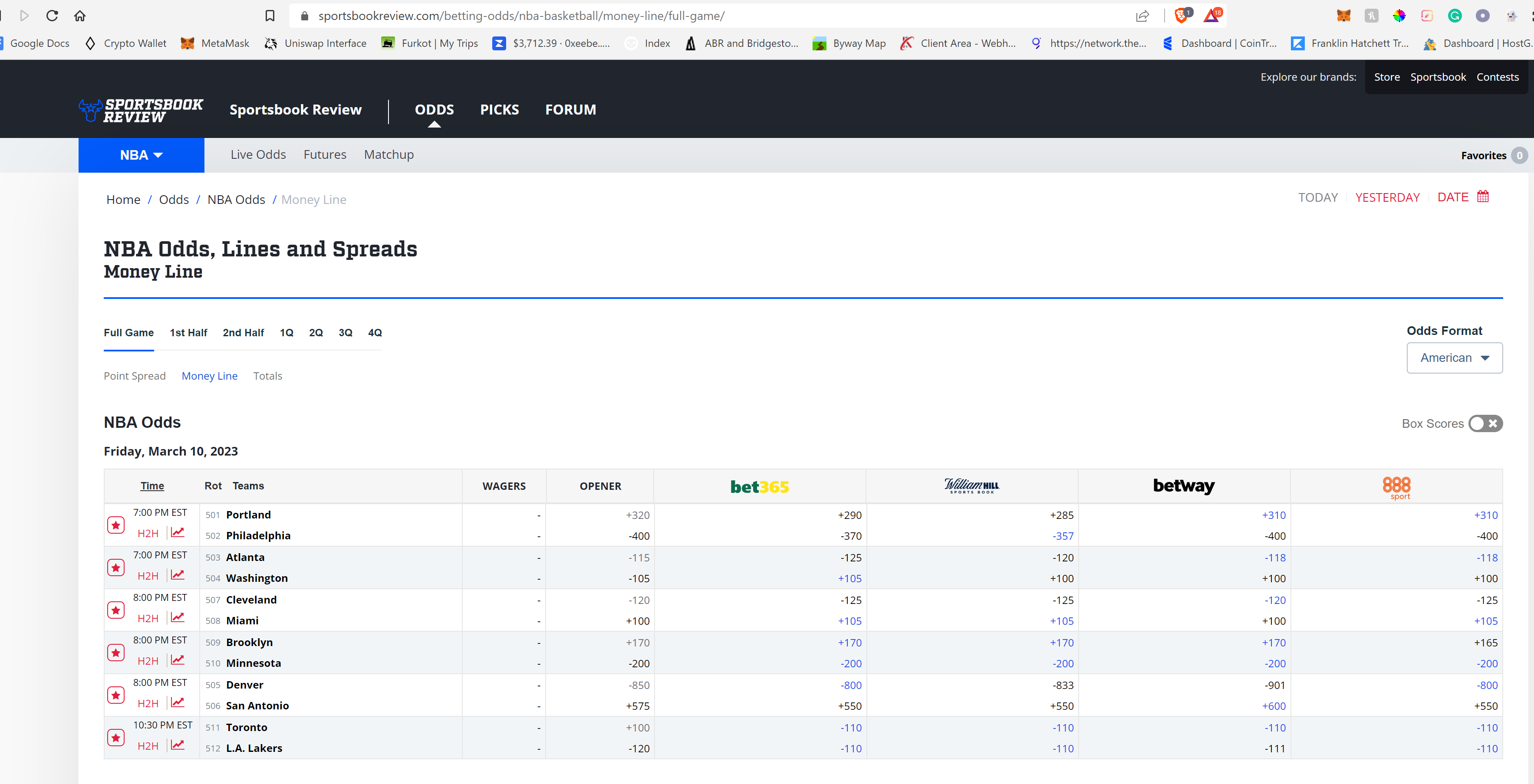Favorite the Denver vs San Antonio game star
The image size is (1534, 784).
[x=115, y=695]
